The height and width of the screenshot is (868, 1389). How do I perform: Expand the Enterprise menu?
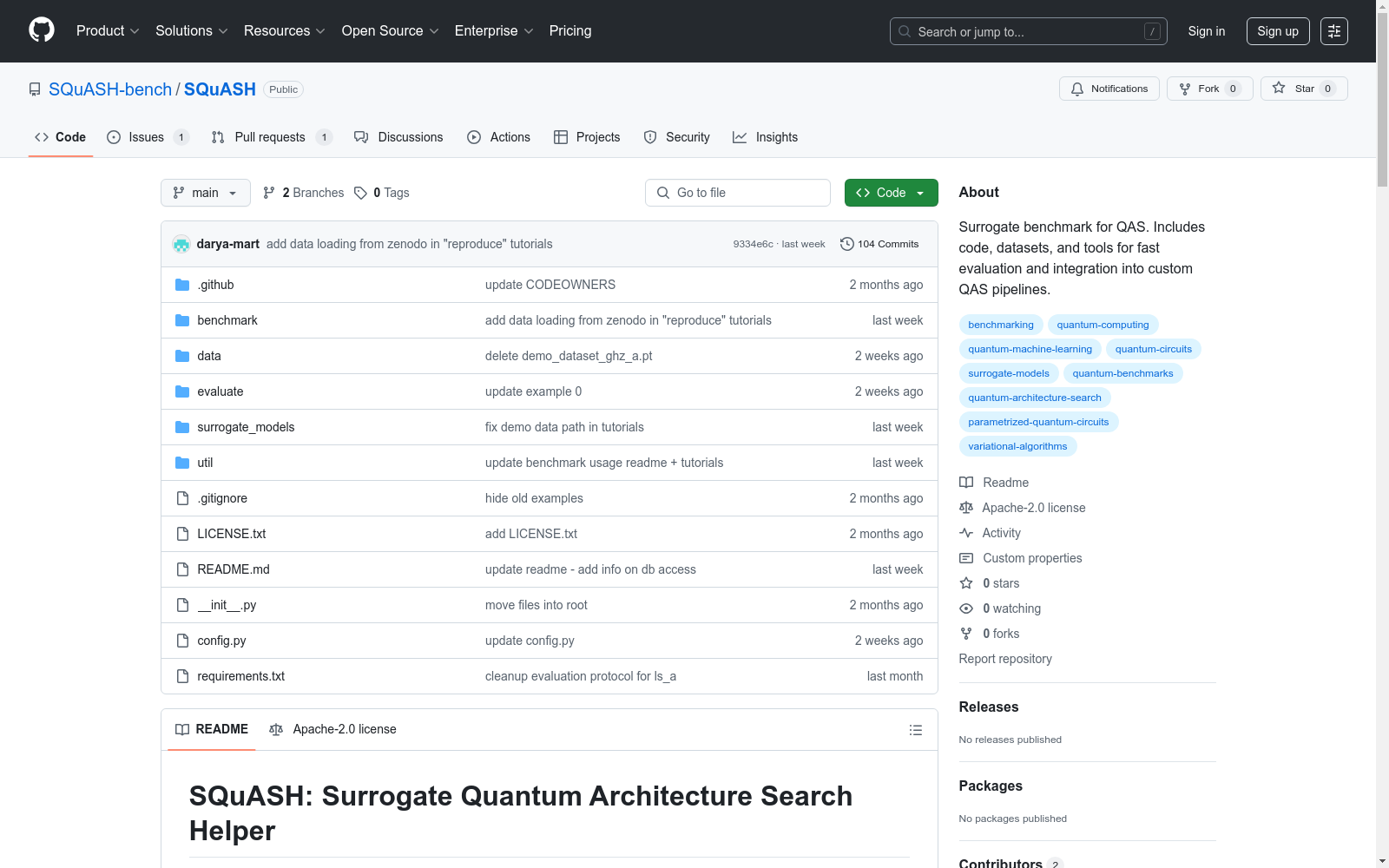click(x=494, y=31)
